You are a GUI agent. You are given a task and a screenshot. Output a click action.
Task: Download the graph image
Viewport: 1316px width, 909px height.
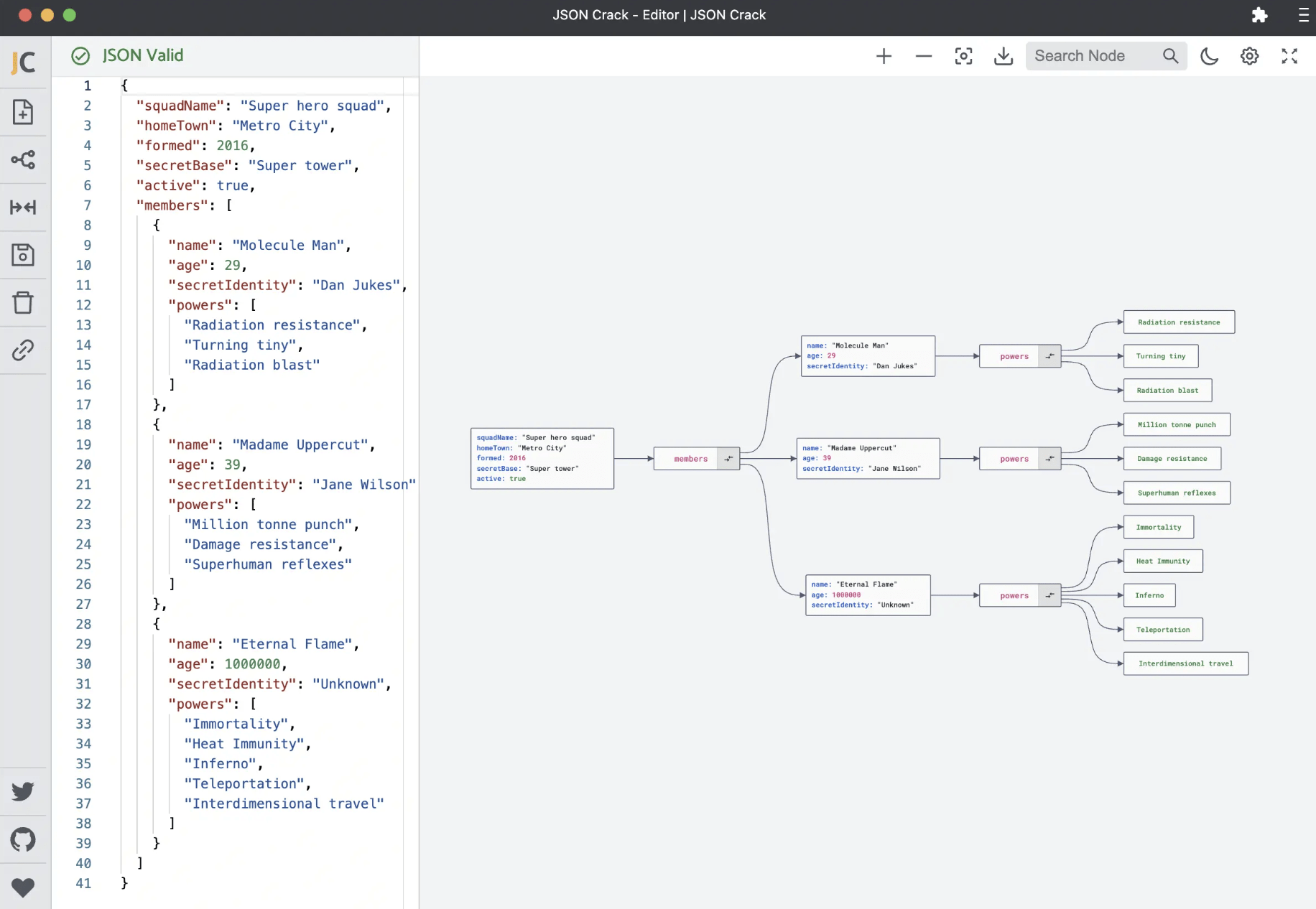(1004, 56)
